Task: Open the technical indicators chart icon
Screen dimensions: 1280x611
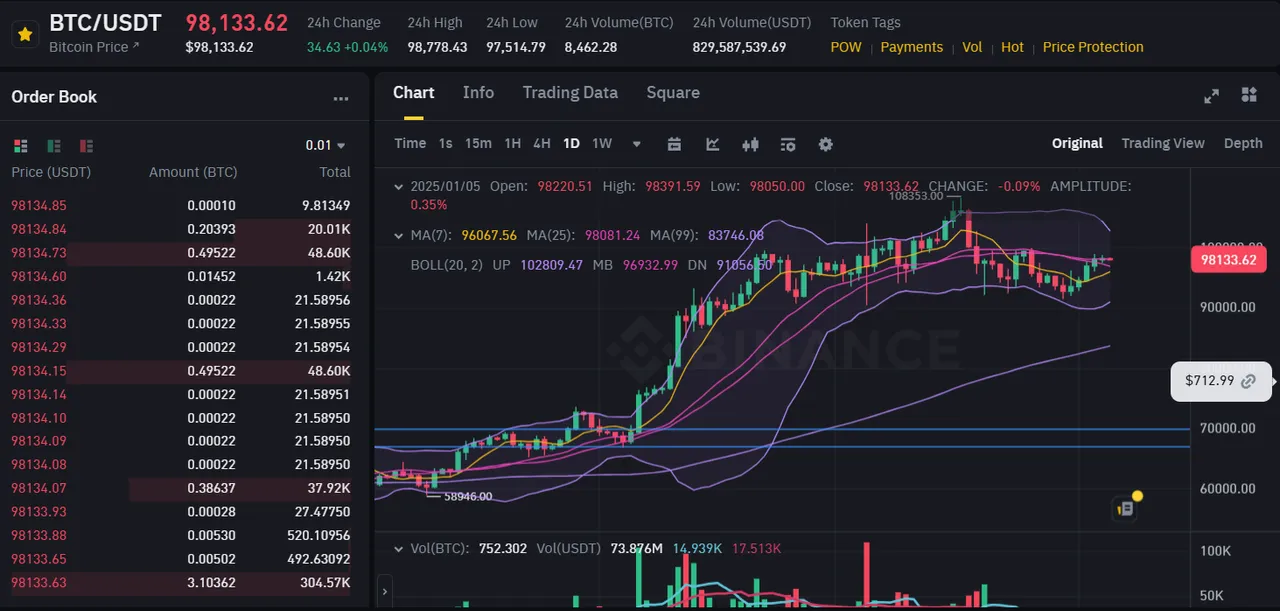Action: click(713, 144)
